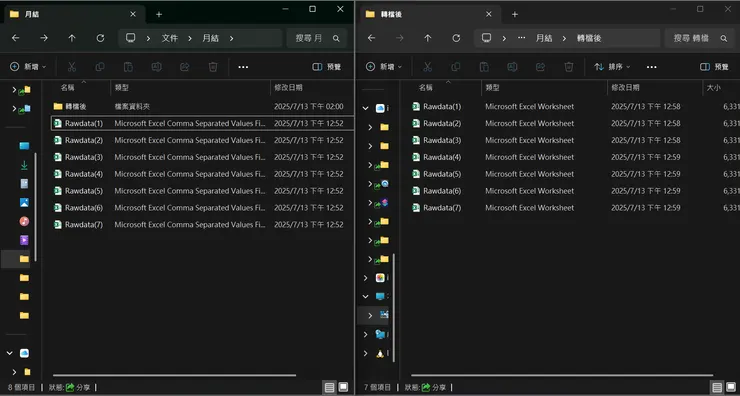Open 排序 sort dropdown in right window

pyautogui.click(x=612, y=67)
